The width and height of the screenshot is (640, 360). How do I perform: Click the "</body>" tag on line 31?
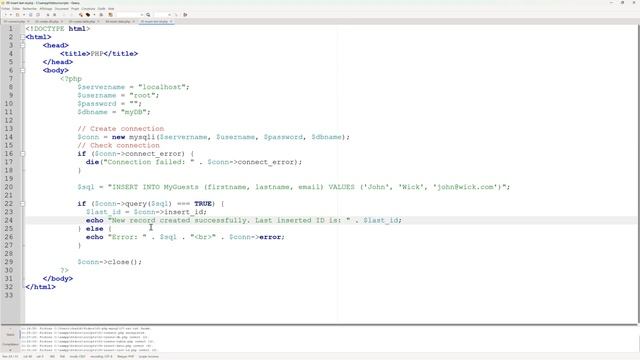click(58, 279)
